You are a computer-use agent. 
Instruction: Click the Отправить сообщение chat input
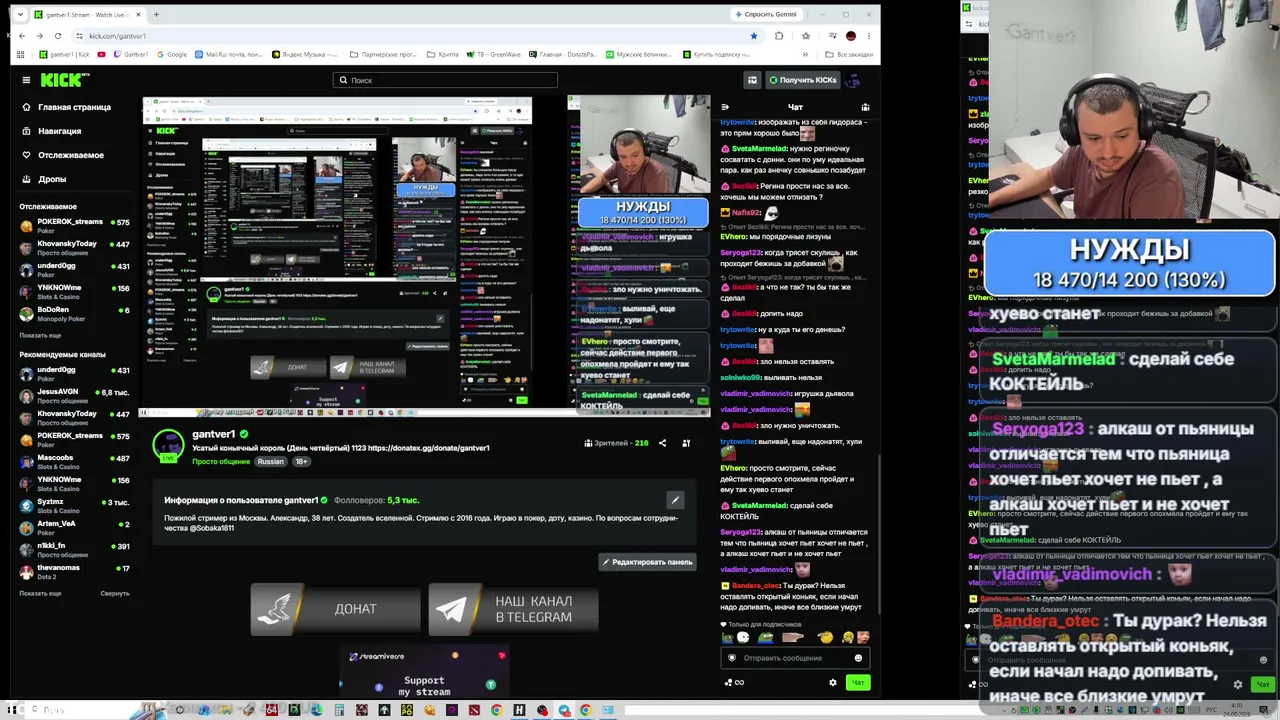795,658
